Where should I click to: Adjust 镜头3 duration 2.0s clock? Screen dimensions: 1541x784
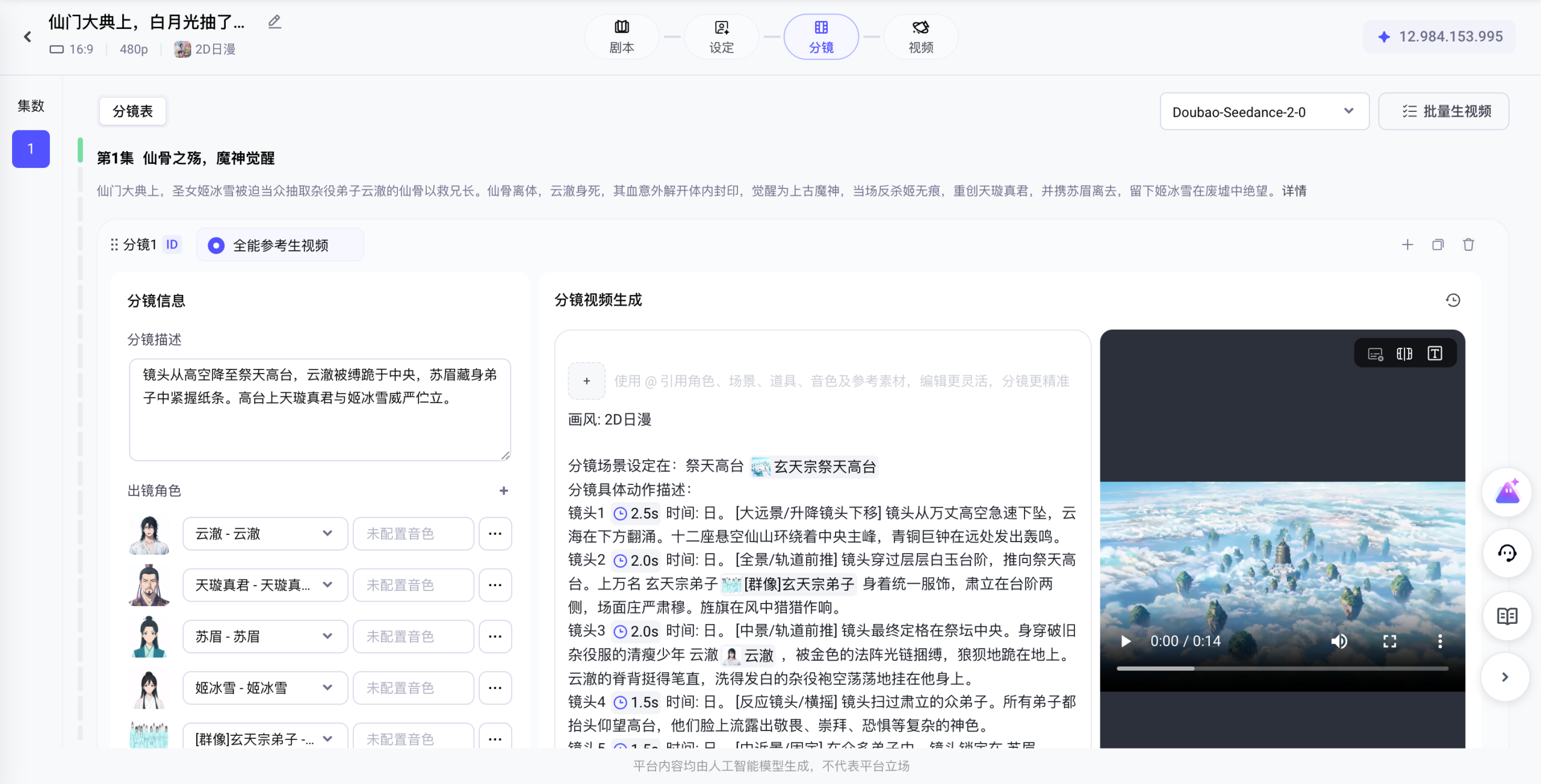tap(636, 631)
